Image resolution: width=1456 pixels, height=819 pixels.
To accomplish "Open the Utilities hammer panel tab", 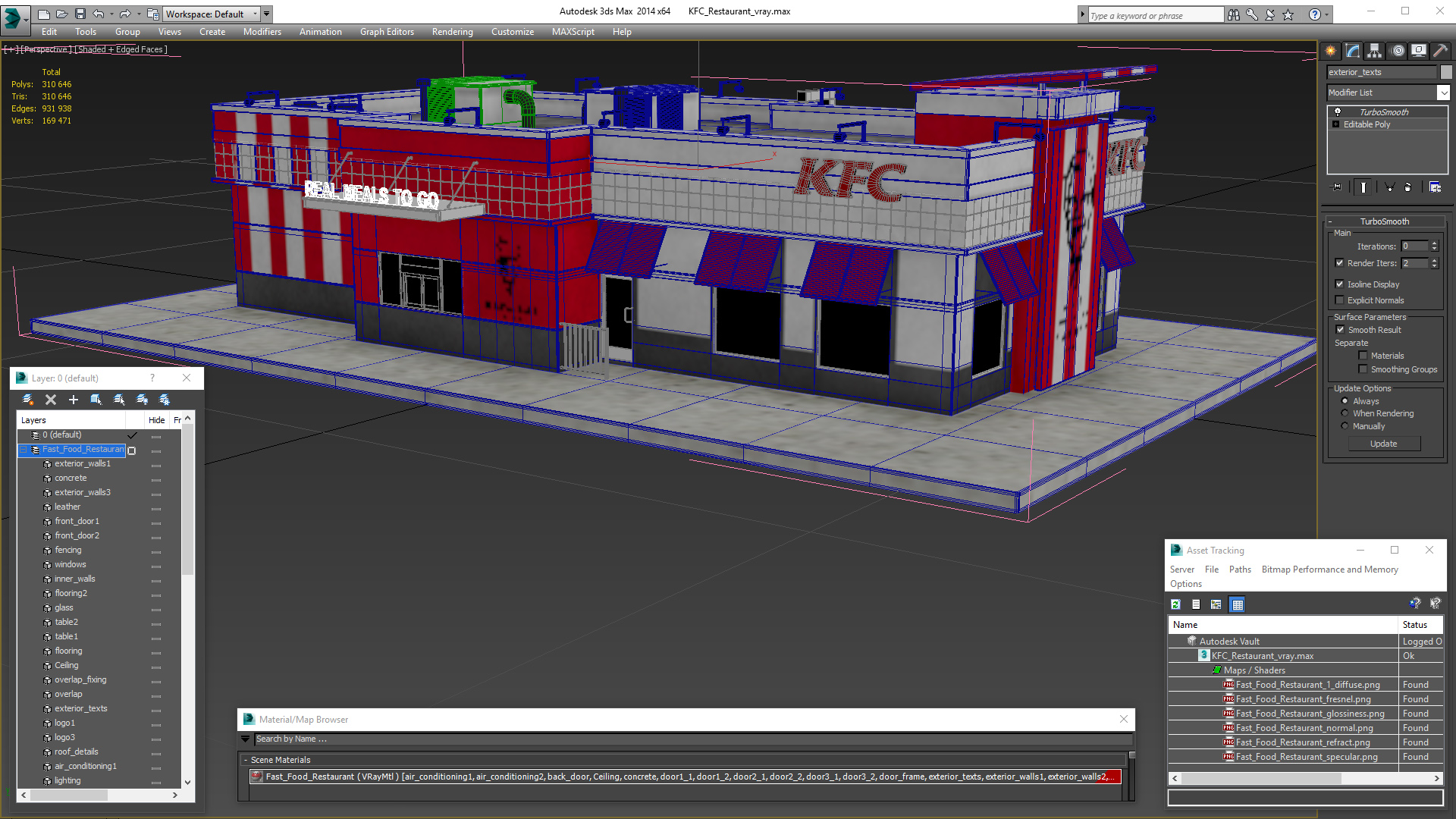I will point(1440,51).
